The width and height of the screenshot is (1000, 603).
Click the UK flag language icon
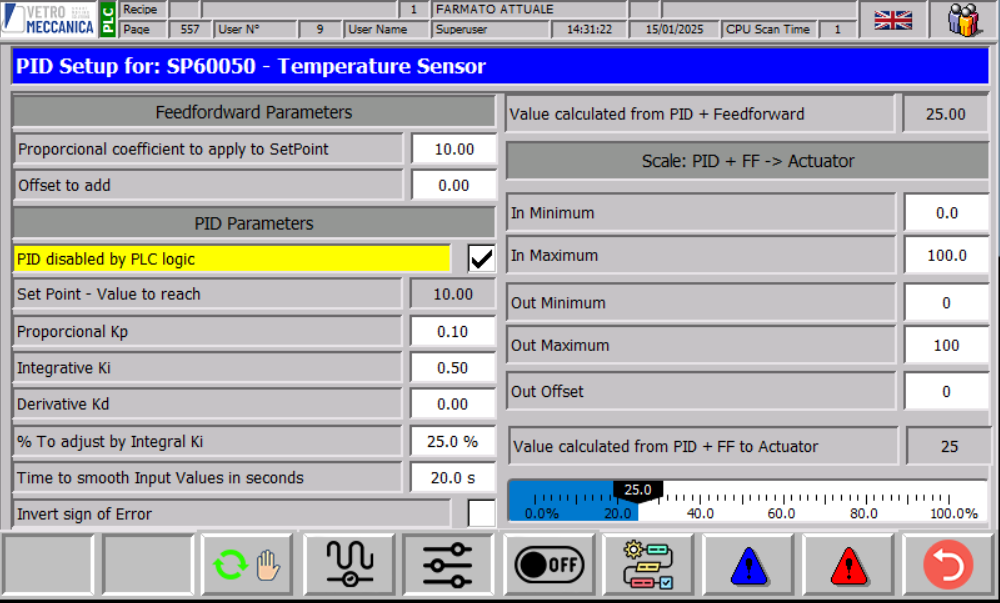tap(892, 20)
